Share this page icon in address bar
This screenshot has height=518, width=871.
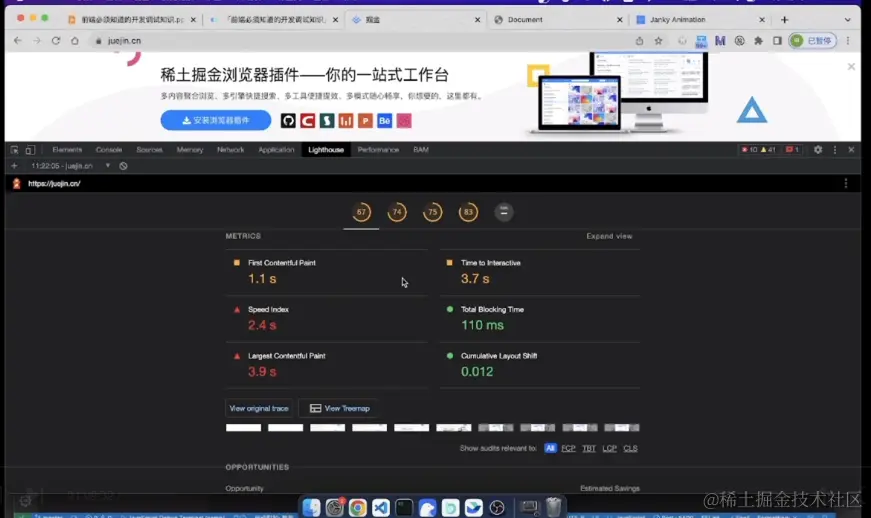639,41
